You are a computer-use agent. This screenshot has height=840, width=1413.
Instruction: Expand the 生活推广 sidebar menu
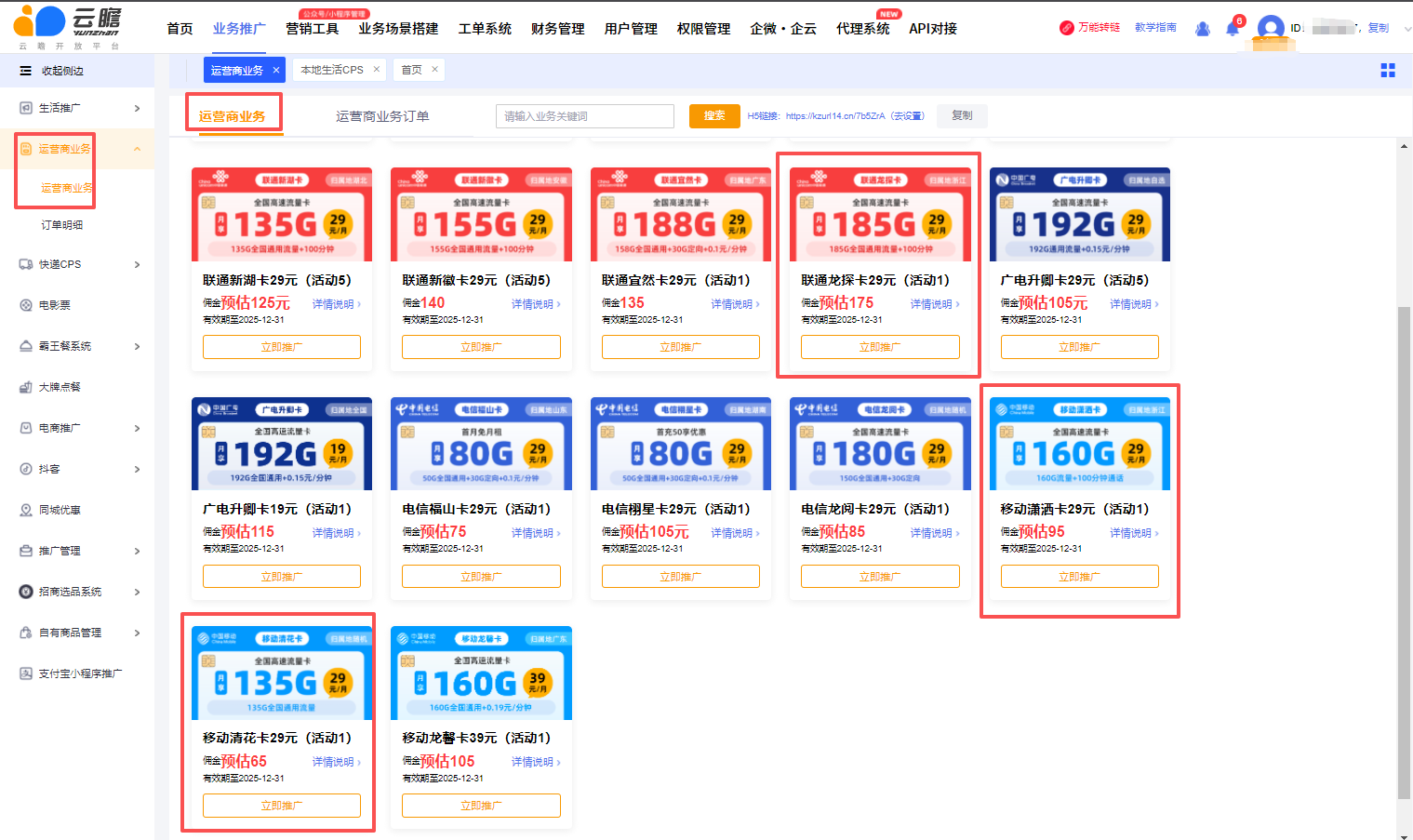(x=137, y=108)
